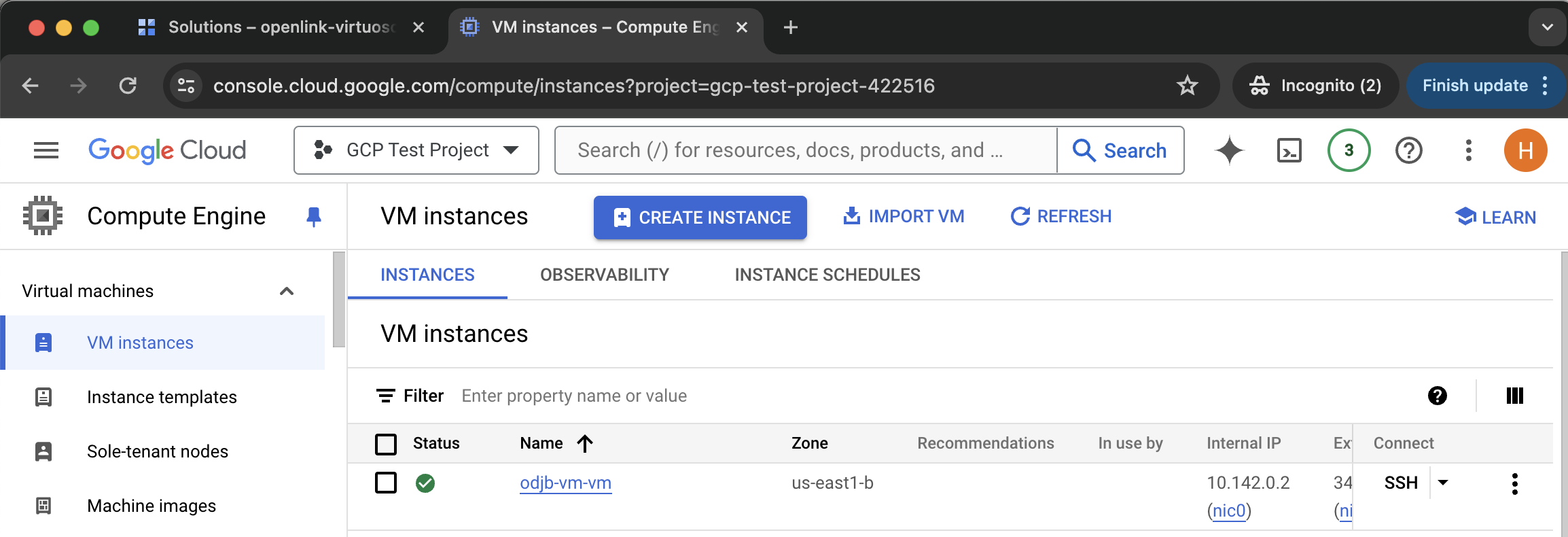Click the Recommendations column header
The width and height of the screenshot is (1568, 537).
pyautogui.click(x=986, y=443)
